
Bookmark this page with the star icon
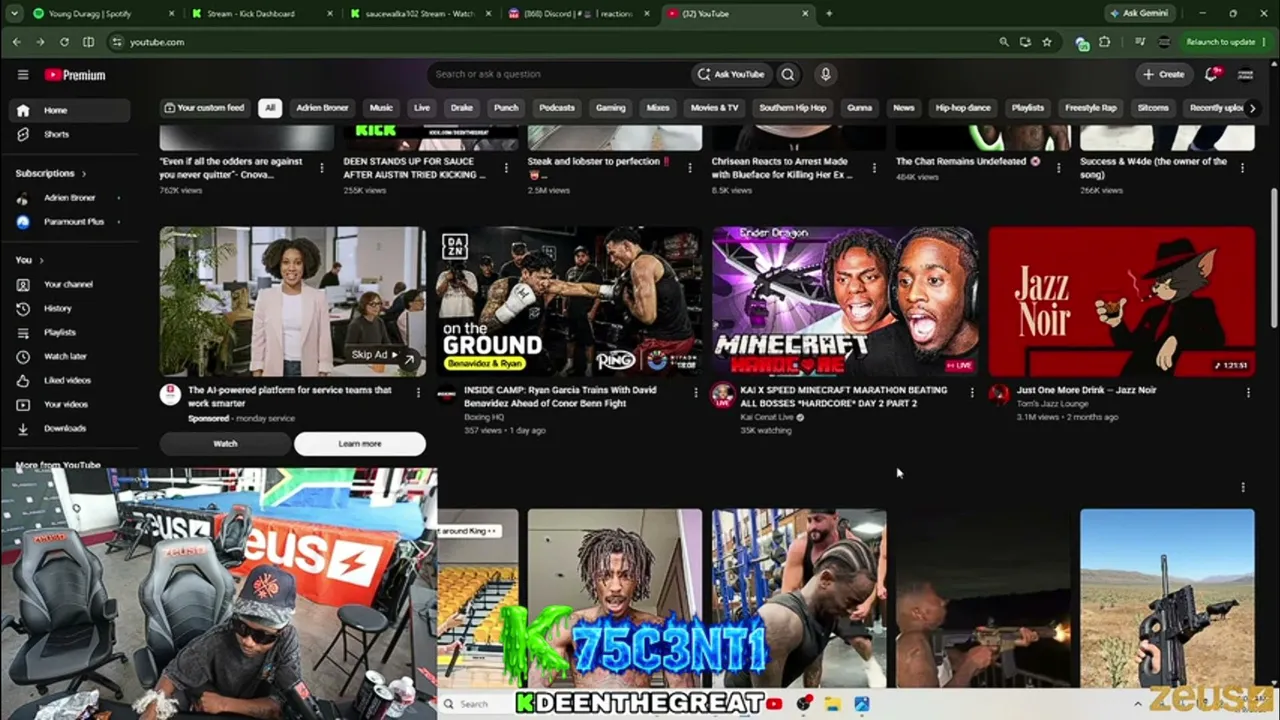1047,42
